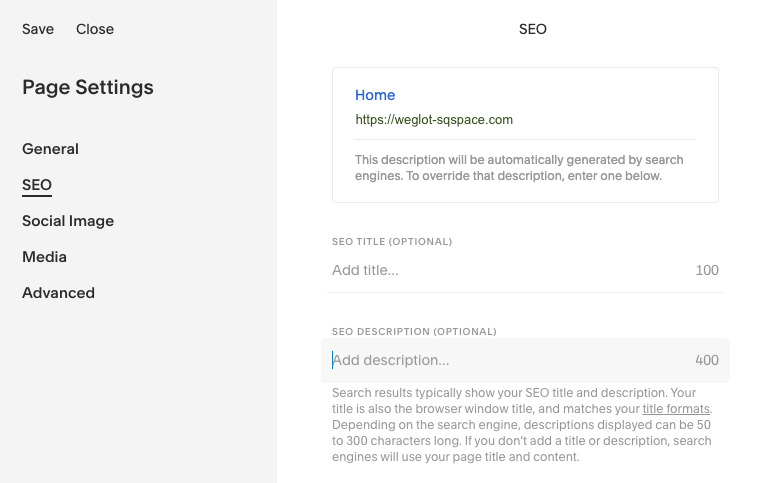Switch to the Social Image tab
Image resolution: width=765 pixels, height=483 pixels.
(x=68, y=221)
